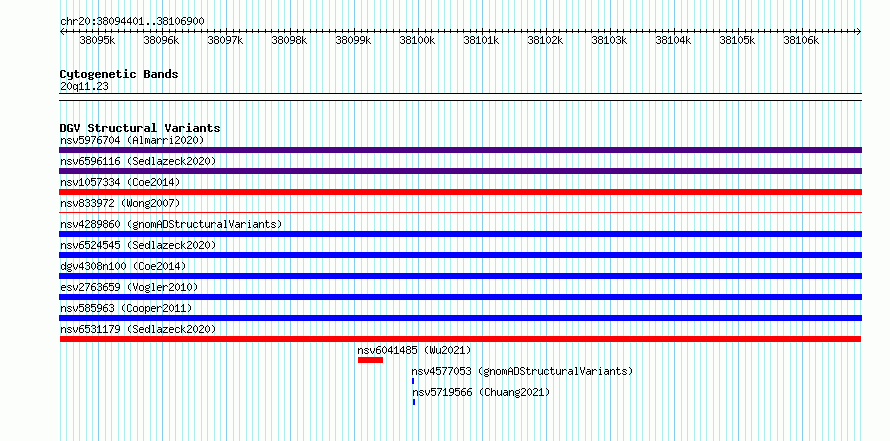Click the 38104k ruler tick label
The width and height of the screenshot is (890, 441).
(x=674, y=40)
